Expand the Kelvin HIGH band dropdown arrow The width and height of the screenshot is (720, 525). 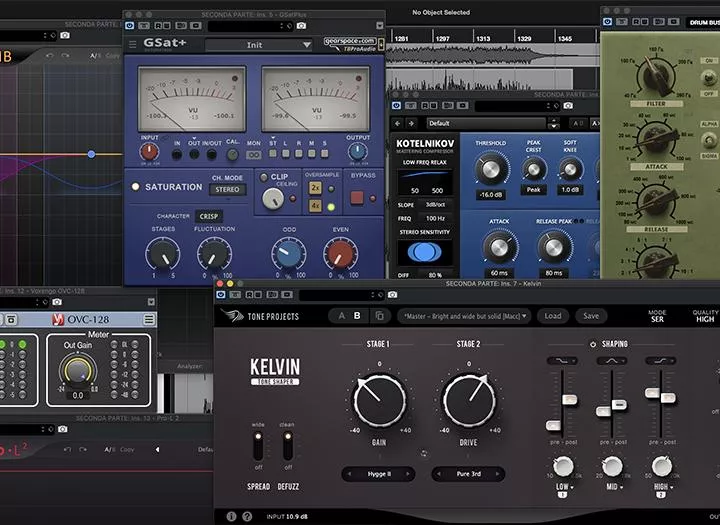point(671,487)
